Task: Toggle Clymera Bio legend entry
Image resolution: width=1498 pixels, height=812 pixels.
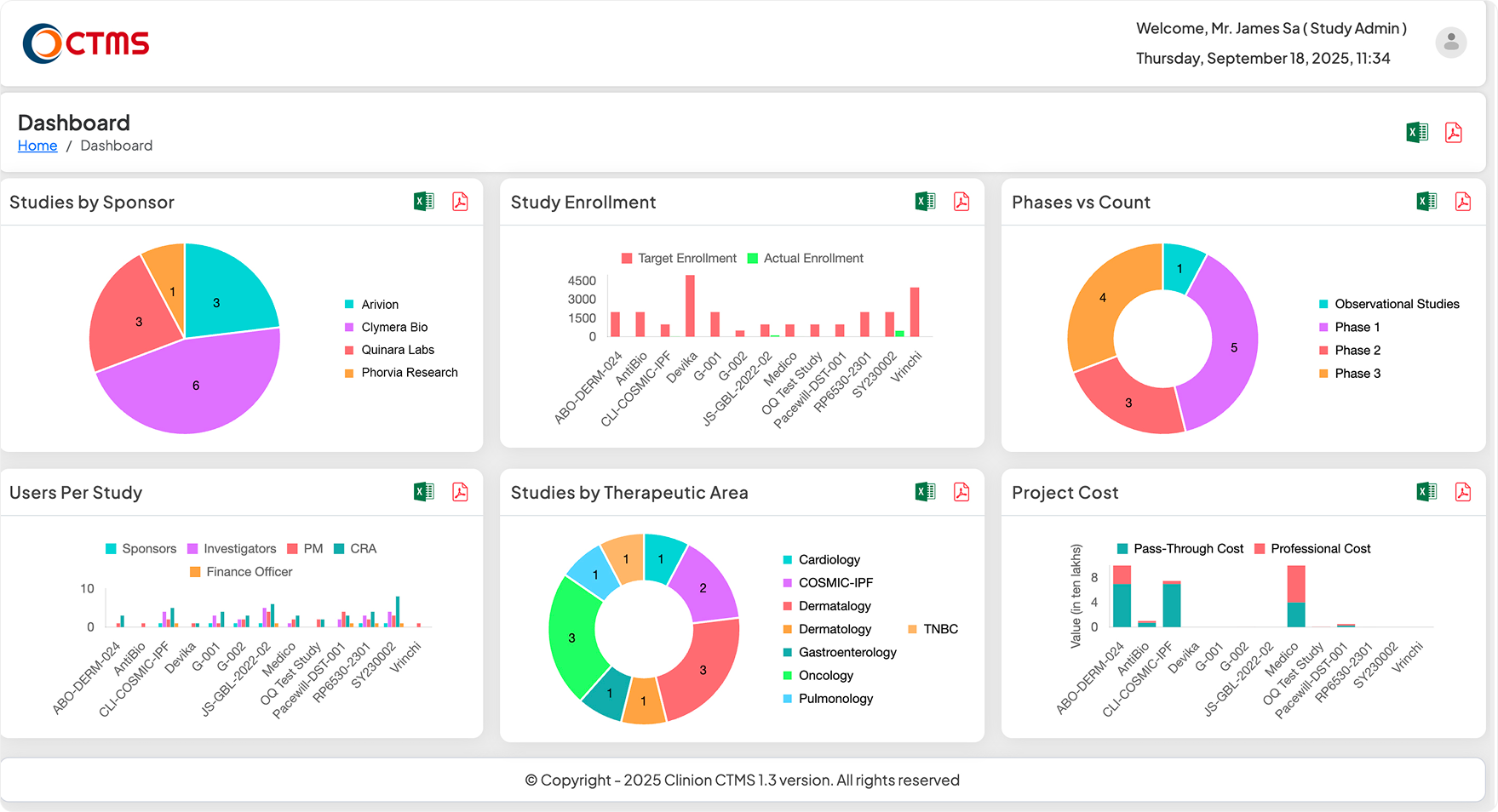Action: [x=386, y=327]
